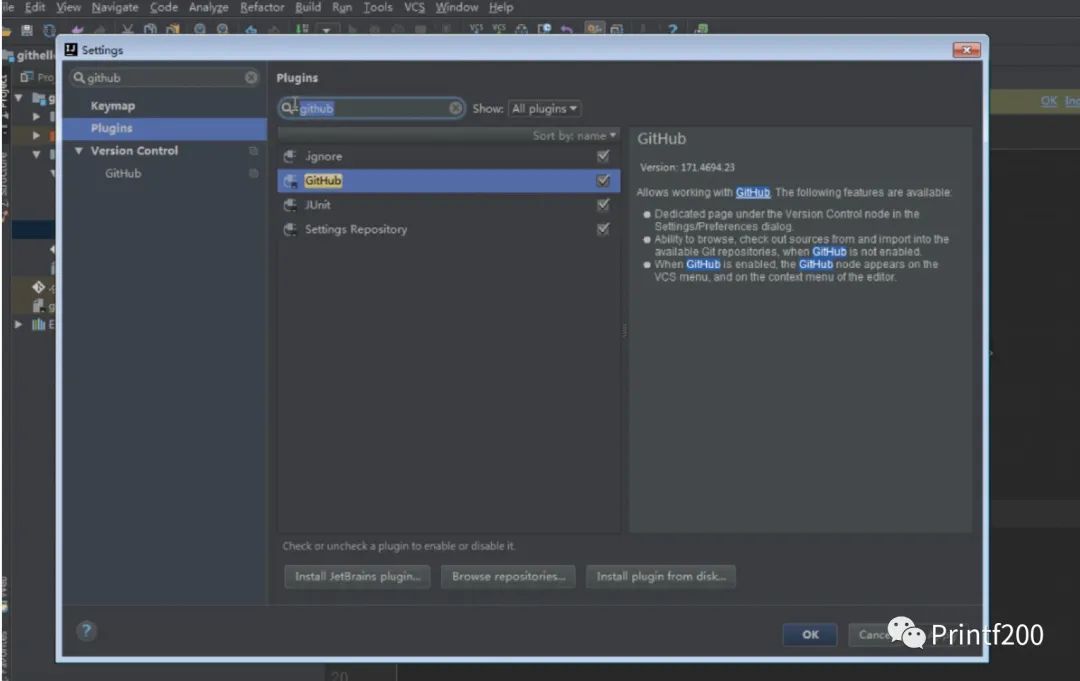The image size is (1080, 681).
Task: Click the Paste toolbar icon
Action: coord(172,30)
